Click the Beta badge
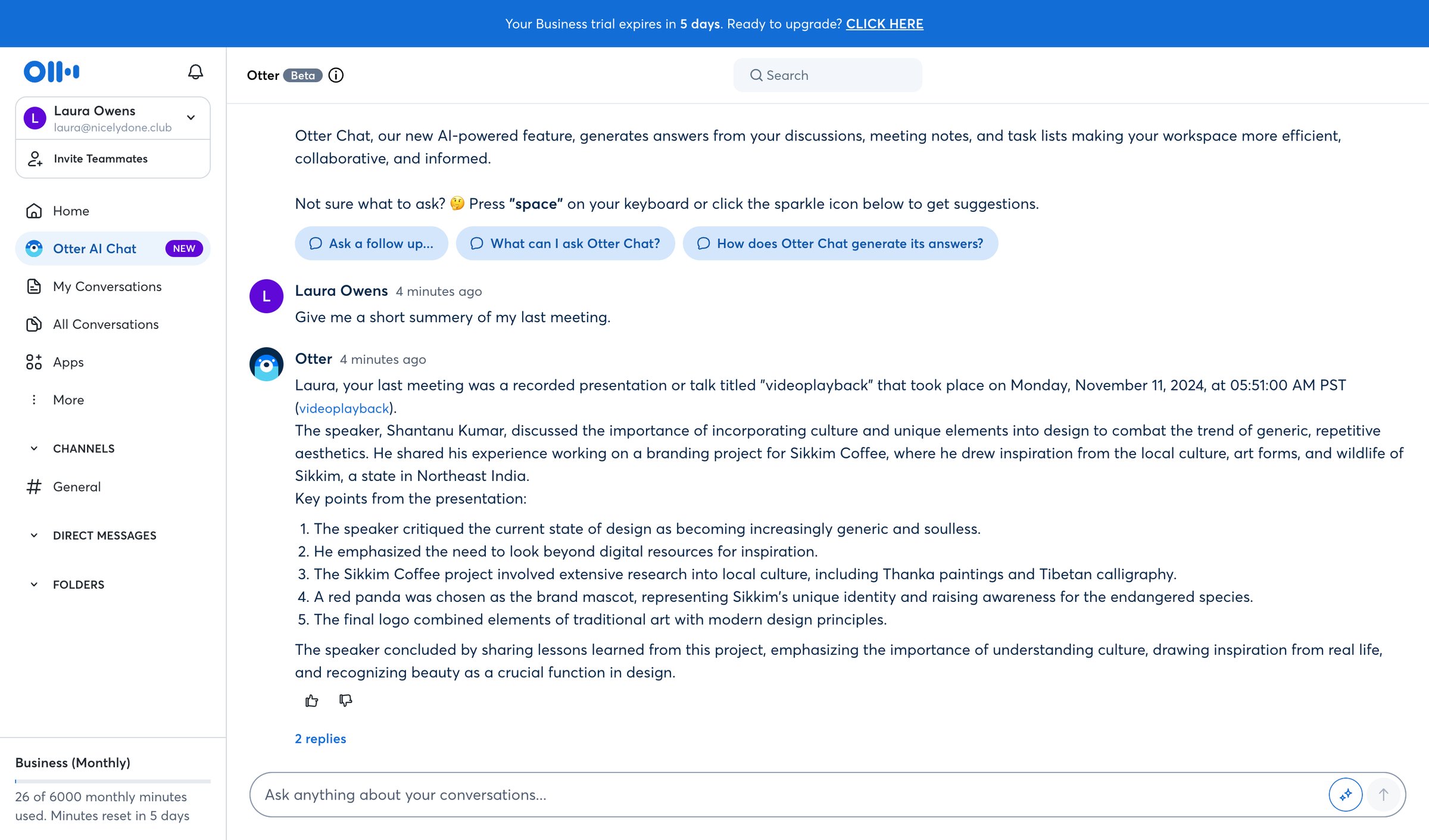Screen dimensions: 1429x840 tap(302, 75)
